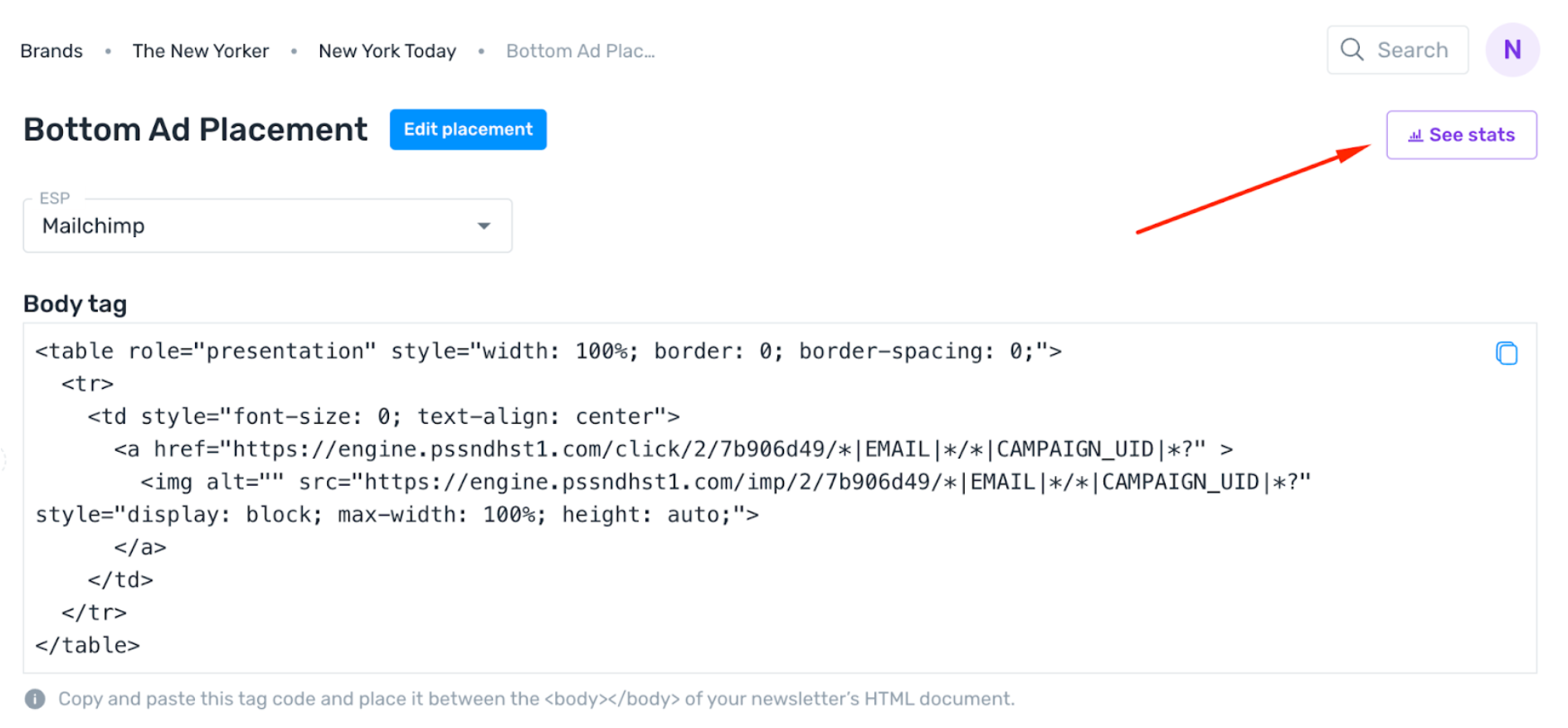The width and height of the screenshot is (1568, 728).
Task: Open the New York Today breadcrumb
Action: [x=387, y=51]
